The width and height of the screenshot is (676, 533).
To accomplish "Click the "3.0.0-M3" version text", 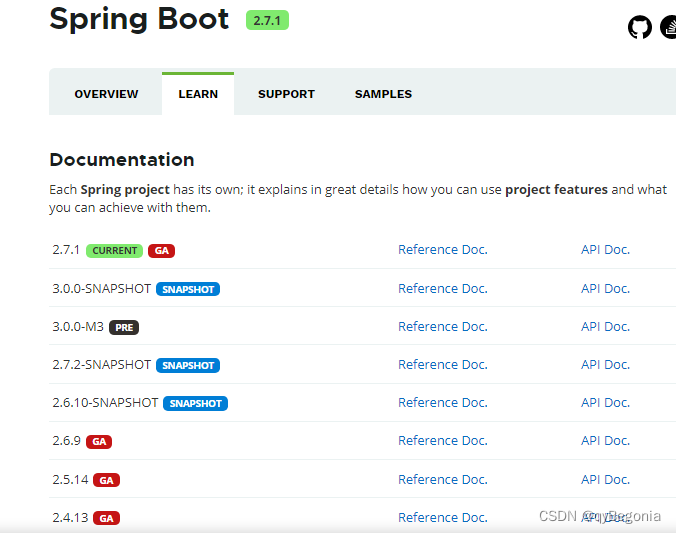I will [78, 326].
